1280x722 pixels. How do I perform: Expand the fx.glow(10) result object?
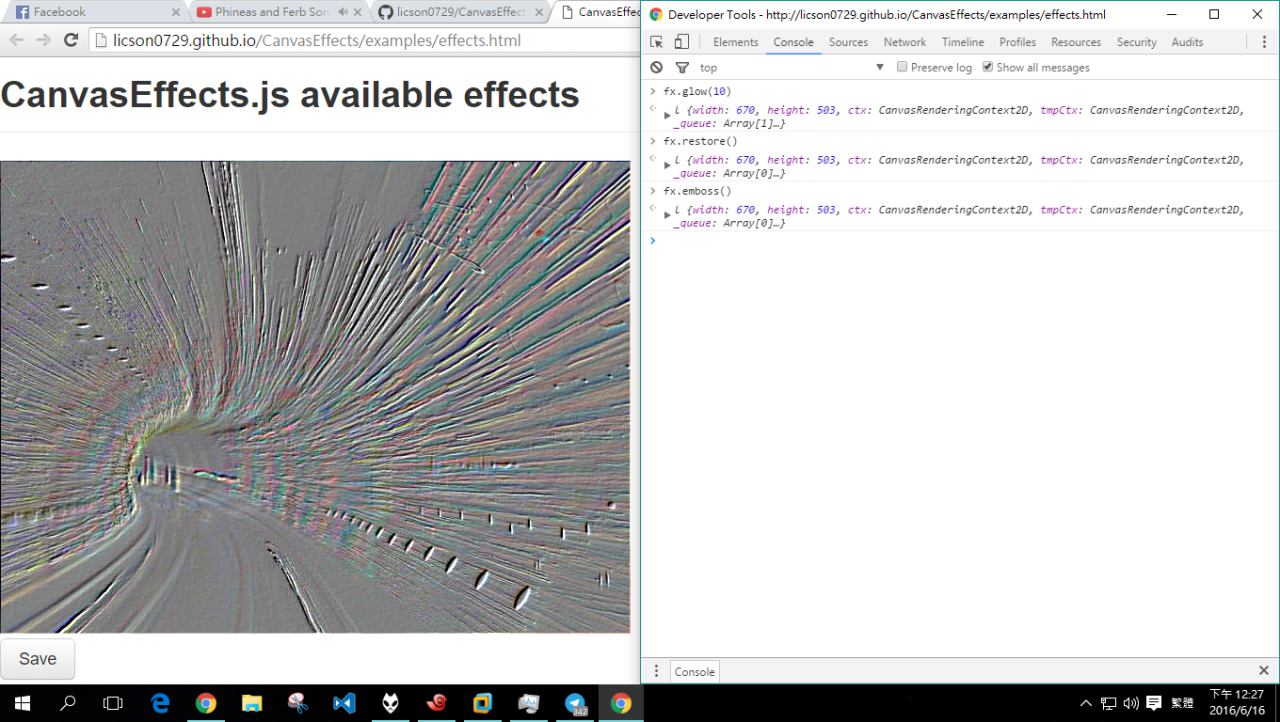coord(667,116)
